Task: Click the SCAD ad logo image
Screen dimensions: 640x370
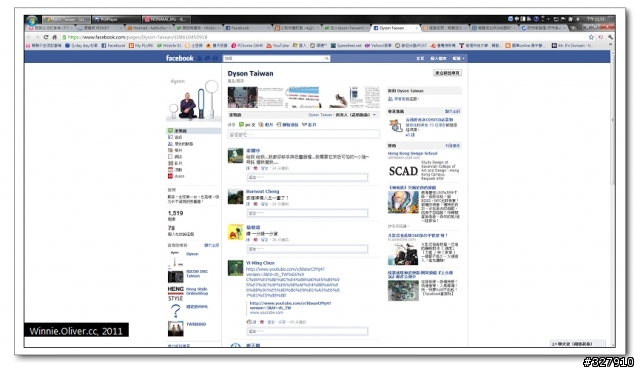Action: coord(403,171)
